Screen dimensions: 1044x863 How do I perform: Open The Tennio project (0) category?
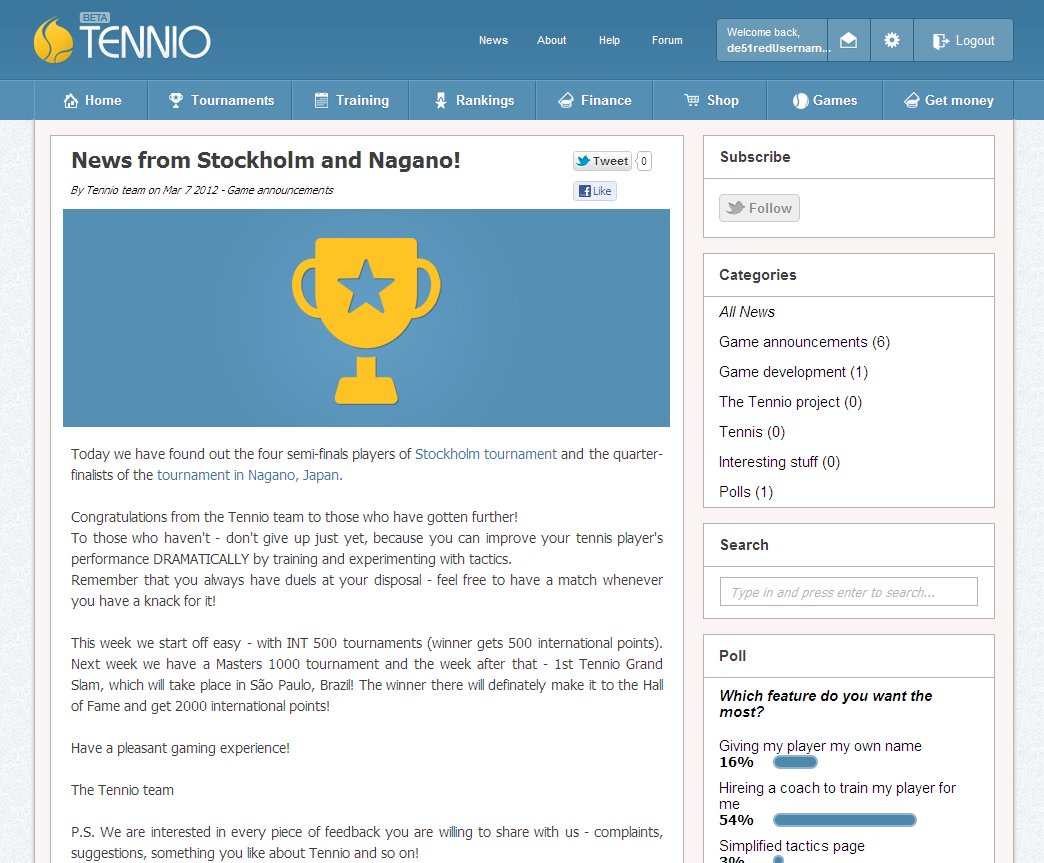[x=790, y=402]
